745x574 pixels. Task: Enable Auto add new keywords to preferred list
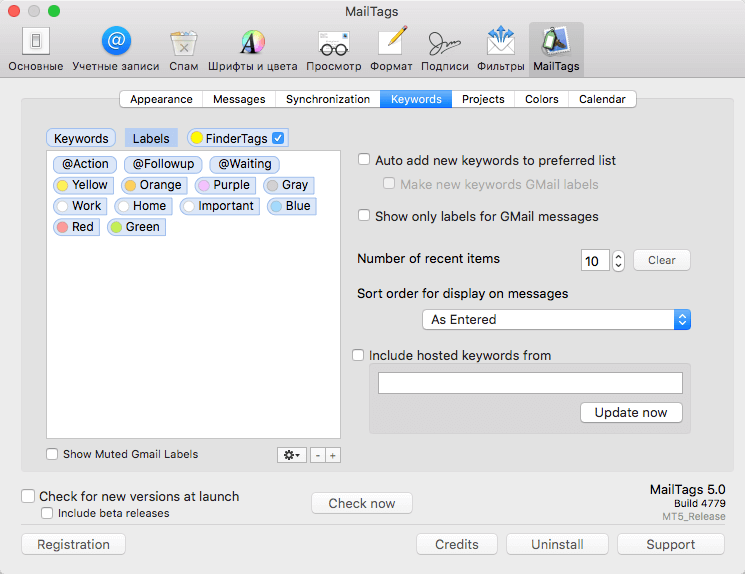[x=364, y=159]
